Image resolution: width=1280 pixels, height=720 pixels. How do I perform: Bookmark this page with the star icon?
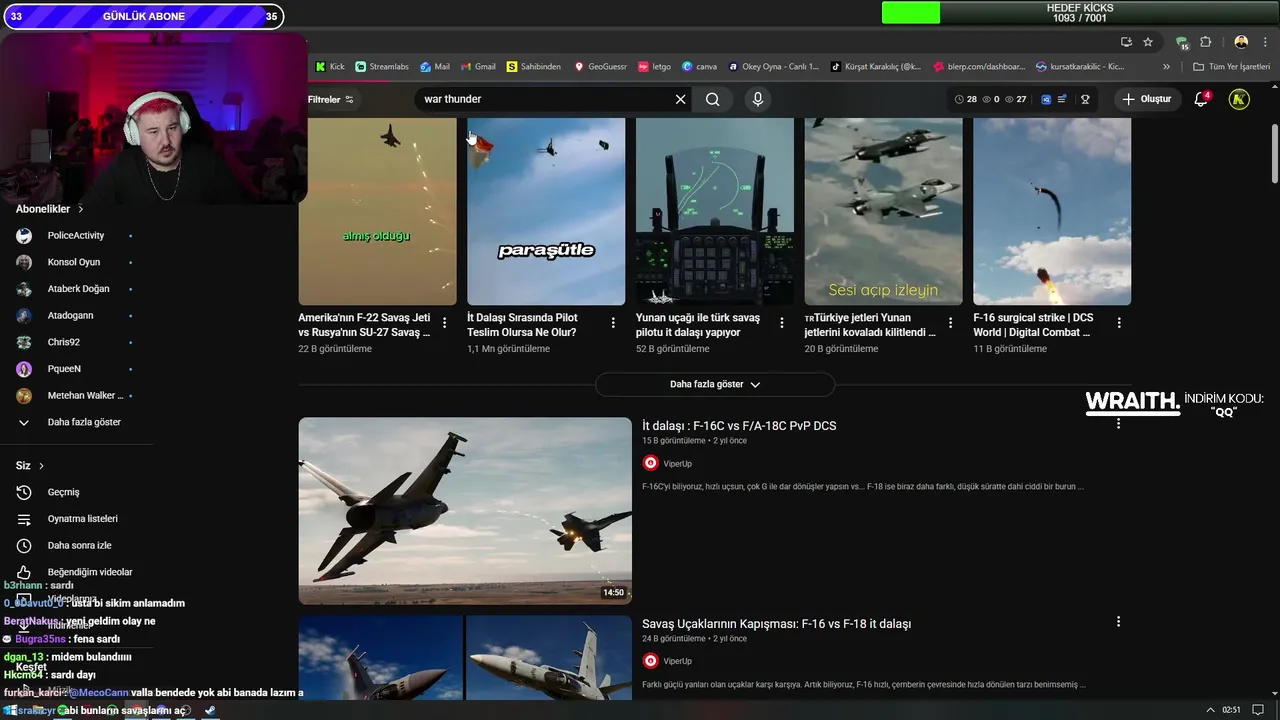click(x=1148, y=42)
